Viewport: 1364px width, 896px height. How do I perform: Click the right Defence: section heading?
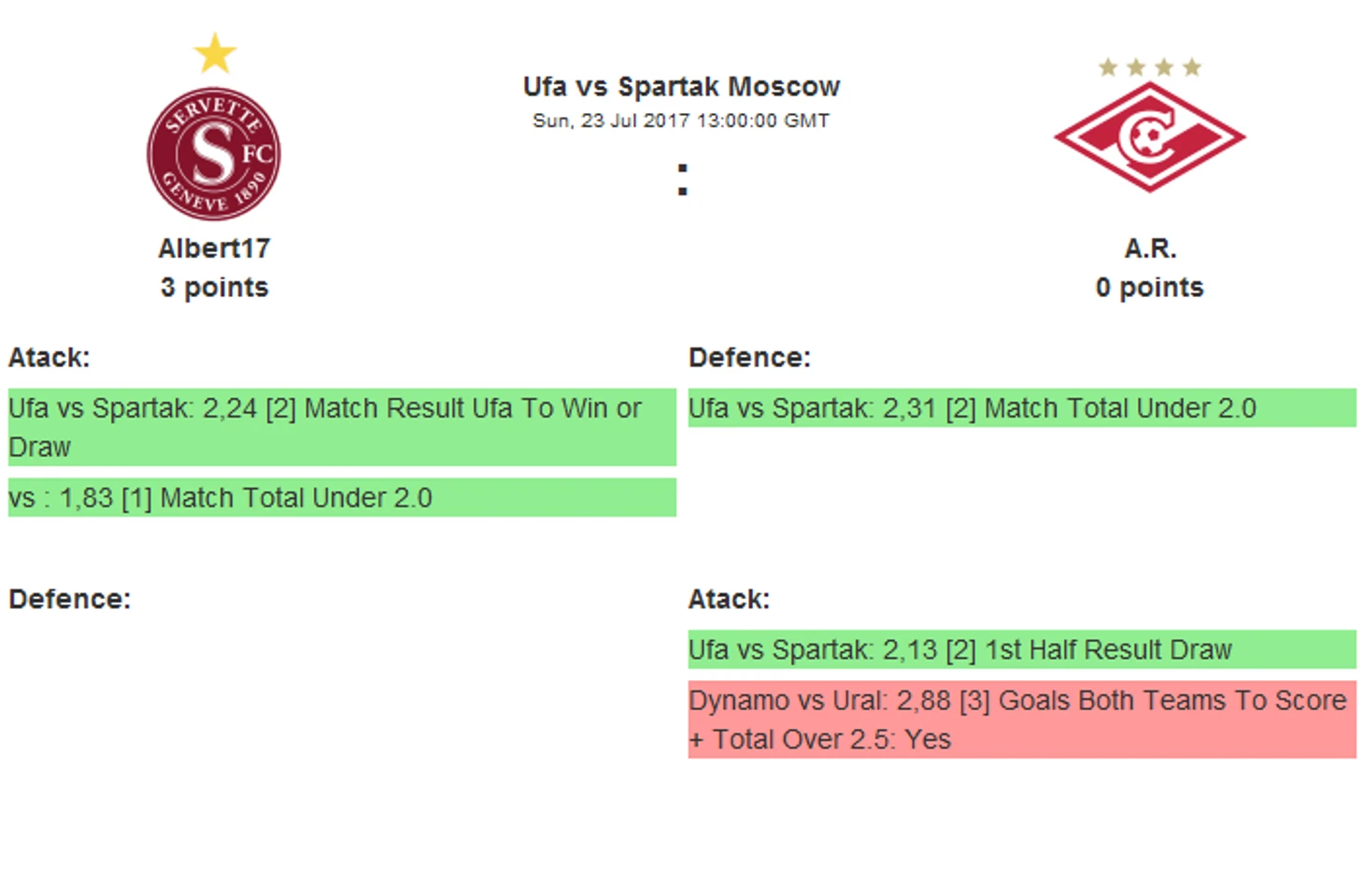749,358
